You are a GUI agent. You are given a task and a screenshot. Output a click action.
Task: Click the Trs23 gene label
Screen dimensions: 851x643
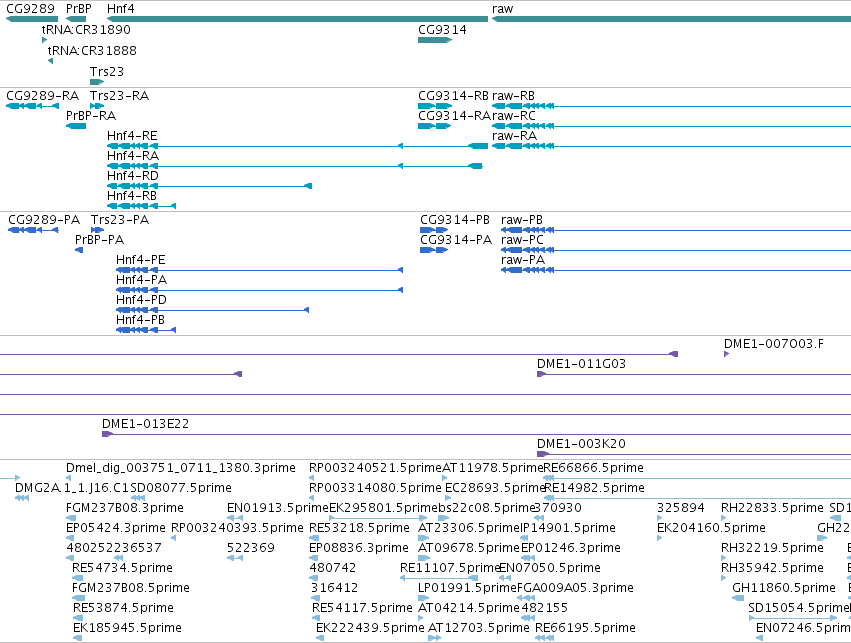[x=106, y=72]
